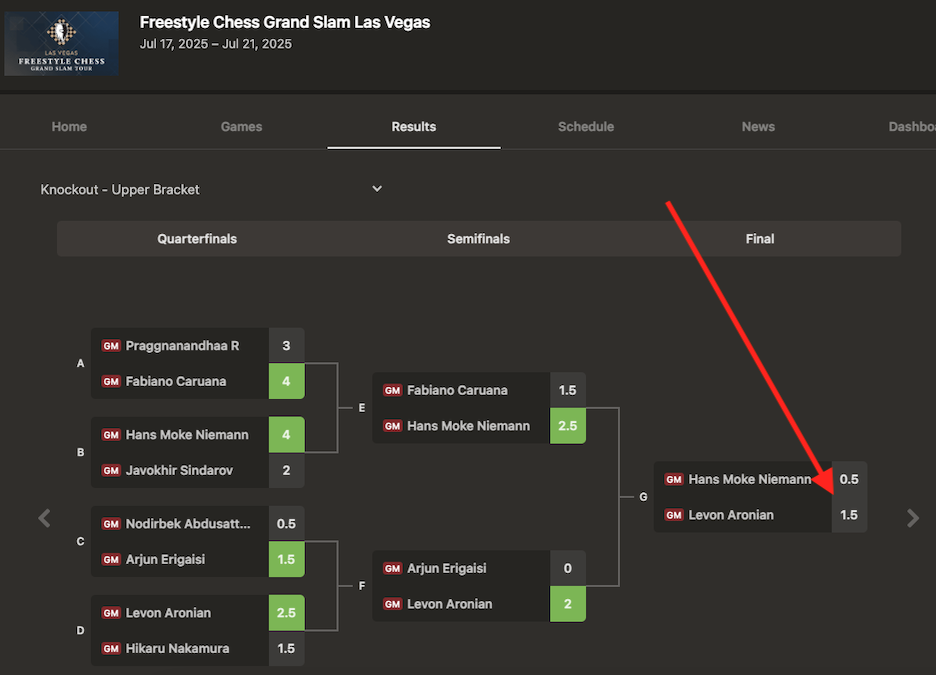Switch to the Games tab
Screen dimensions: 936x675
coord(241,127)
